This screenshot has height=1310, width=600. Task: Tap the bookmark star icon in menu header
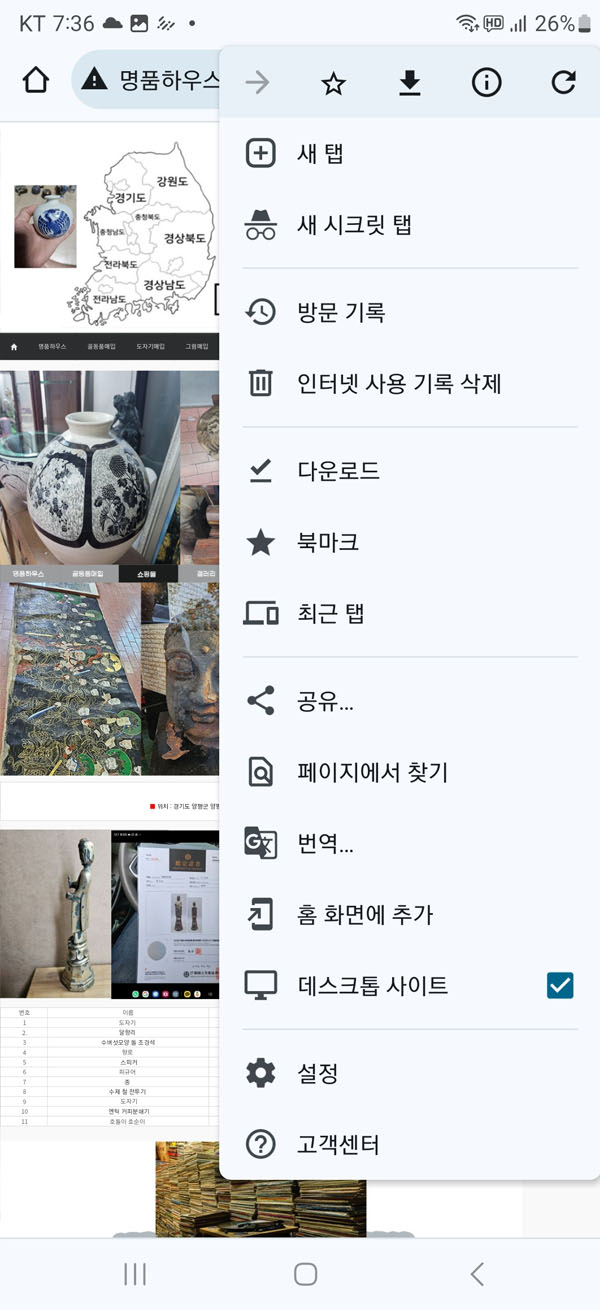(x=333, y=84)
